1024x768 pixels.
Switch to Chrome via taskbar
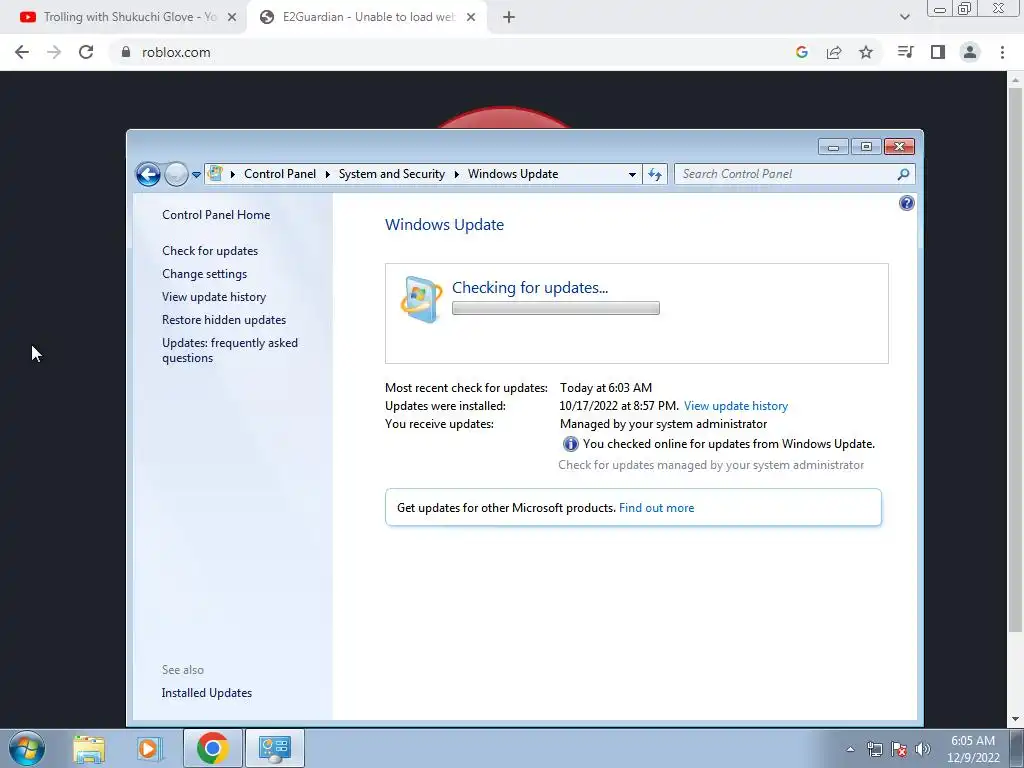click(x=212, y=748)
